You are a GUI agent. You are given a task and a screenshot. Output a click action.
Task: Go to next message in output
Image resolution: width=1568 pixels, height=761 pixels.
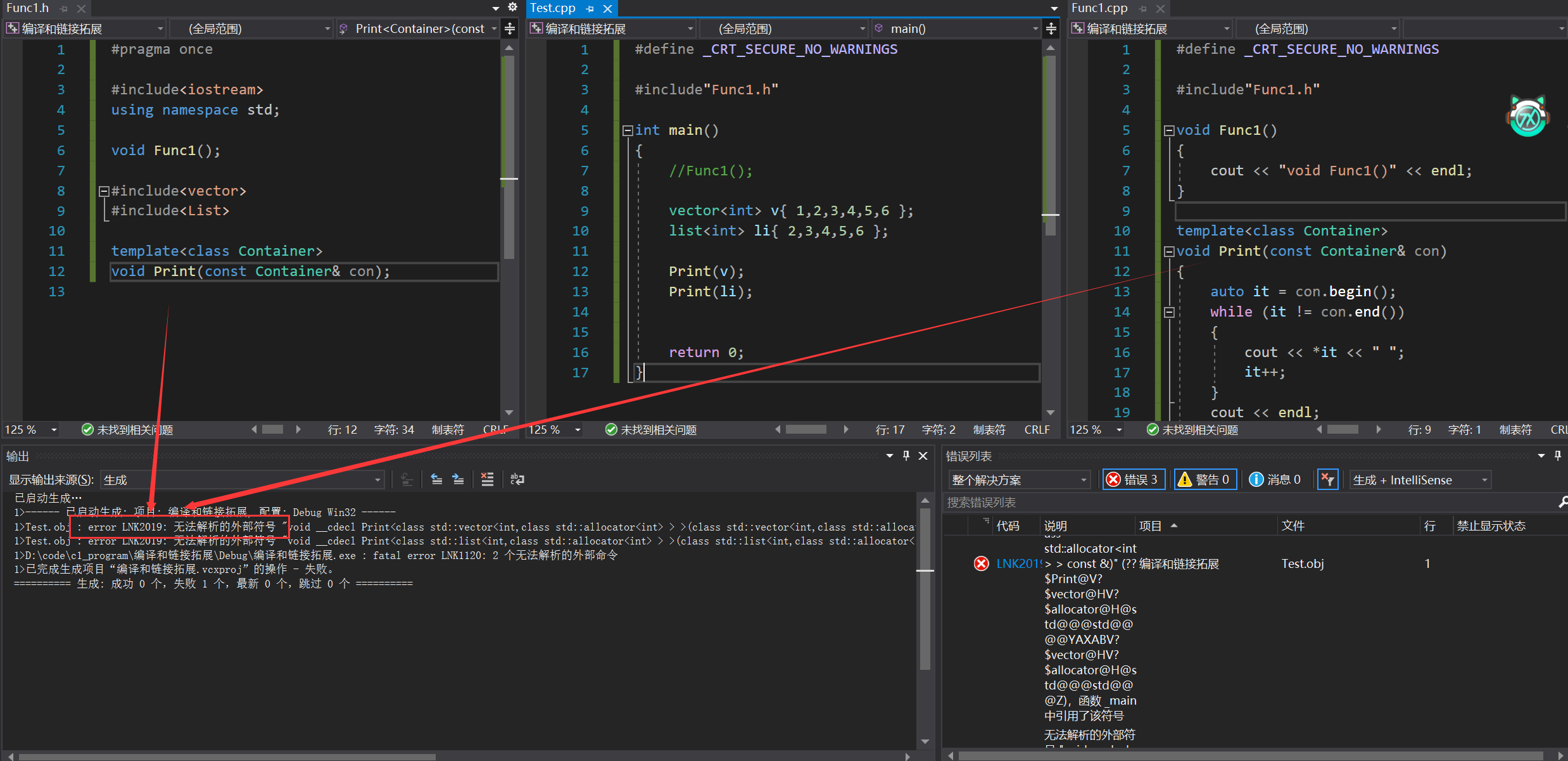click(458, 479)
